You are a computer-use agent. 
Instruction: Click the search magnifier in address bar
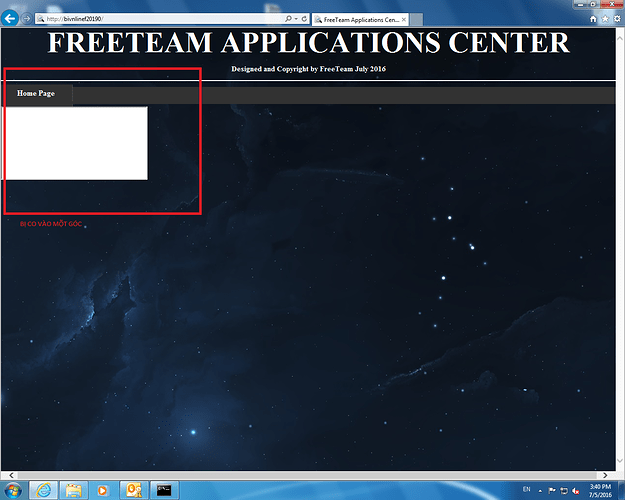[288, 19]
